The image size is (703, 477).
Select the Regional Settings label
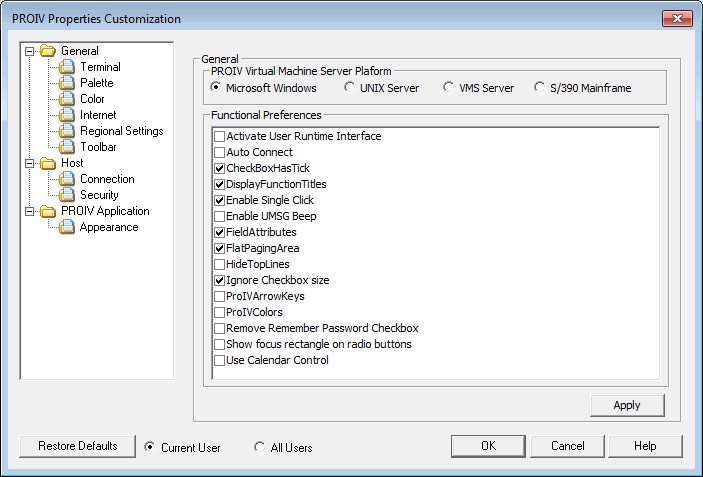tap(122, 131)
